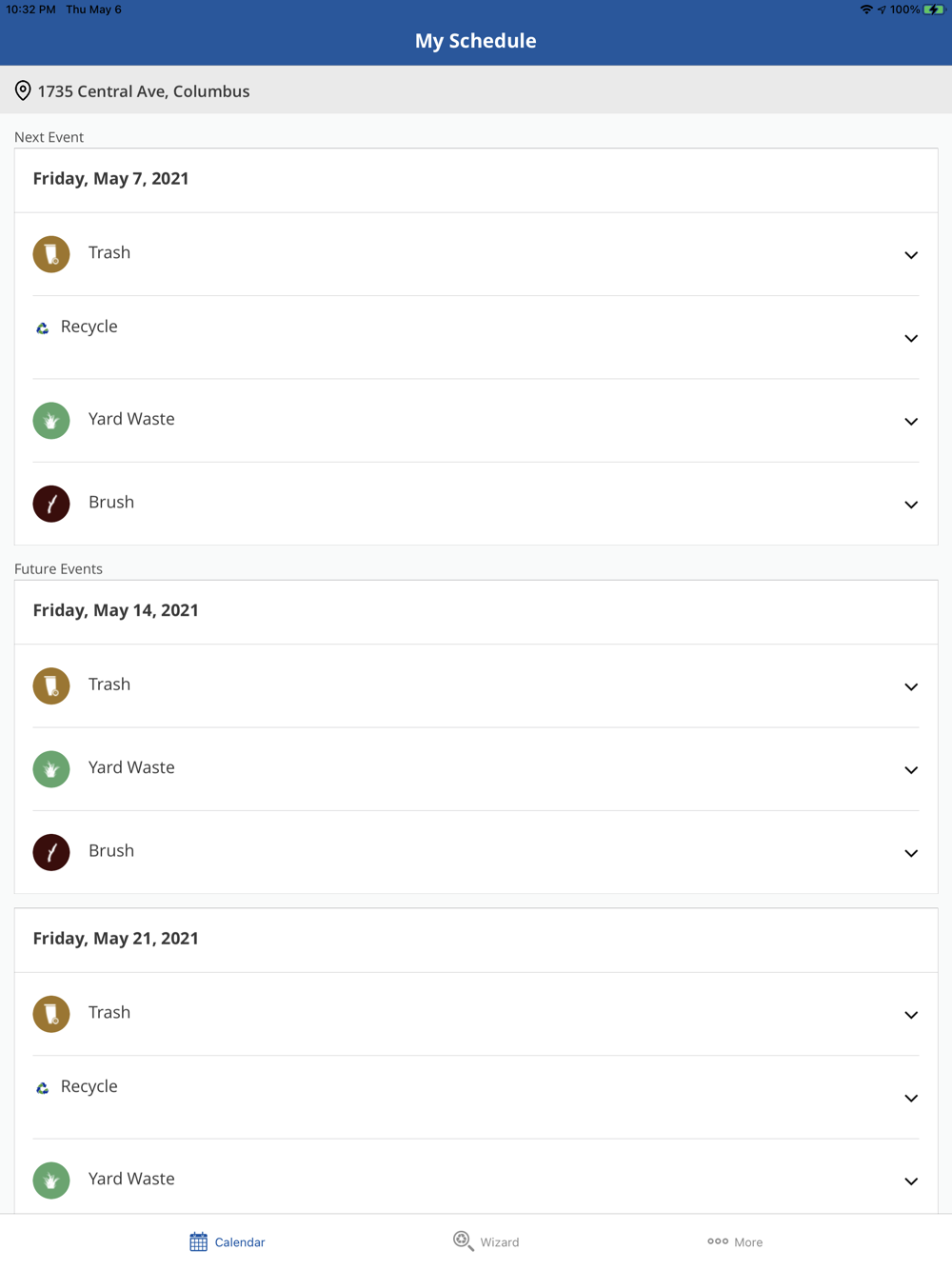952x1270 pixels.
Task: Tap the Trash icon under May 7
Action: click(x=51, y=254)
